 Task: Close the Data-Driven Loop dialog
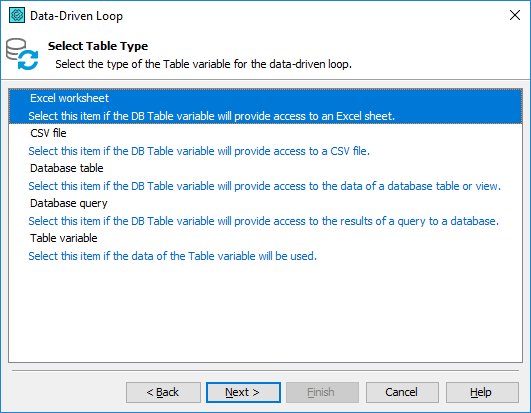coord(515,15)
